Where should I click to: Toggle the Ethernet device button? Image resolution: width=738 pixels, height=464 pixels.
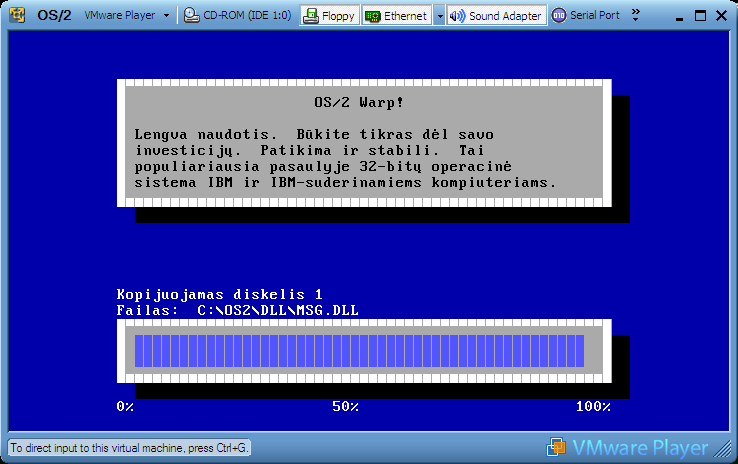point(397,16)
